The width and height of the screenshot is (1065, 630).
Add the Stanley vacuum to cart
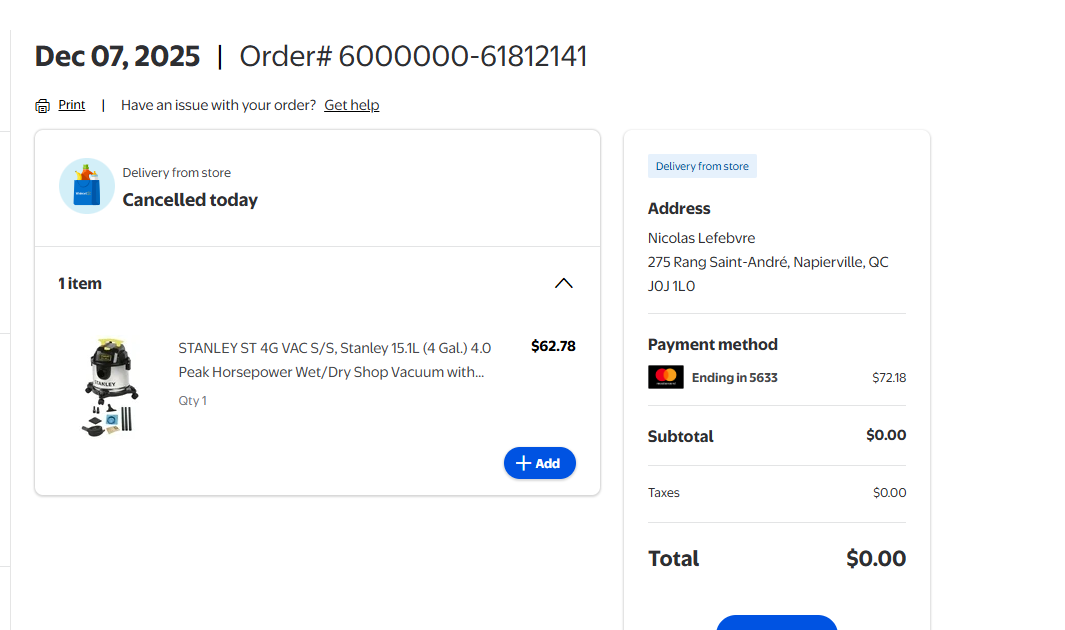click(x=540, y=463)
